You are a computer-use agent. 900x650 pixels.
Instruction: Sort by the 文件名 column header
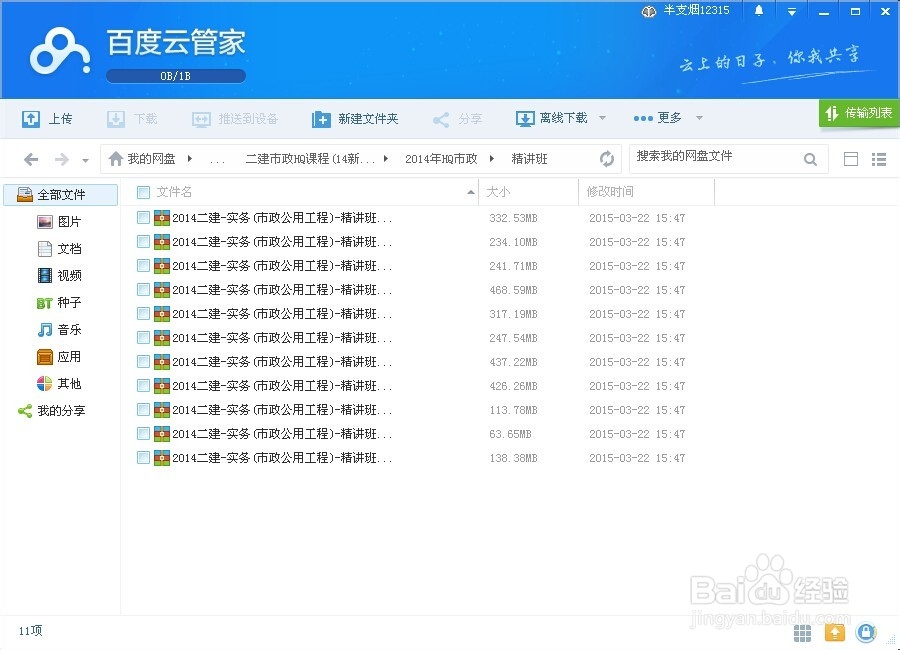click(x=174, y=192)
